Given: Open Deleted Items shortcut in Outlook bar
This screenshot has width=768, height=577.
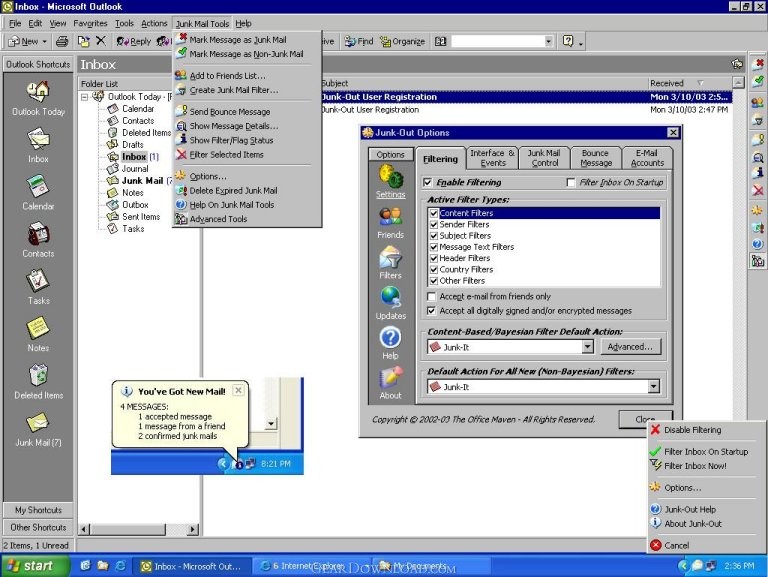Looking at the screenshot, I should tap(38, 375).
